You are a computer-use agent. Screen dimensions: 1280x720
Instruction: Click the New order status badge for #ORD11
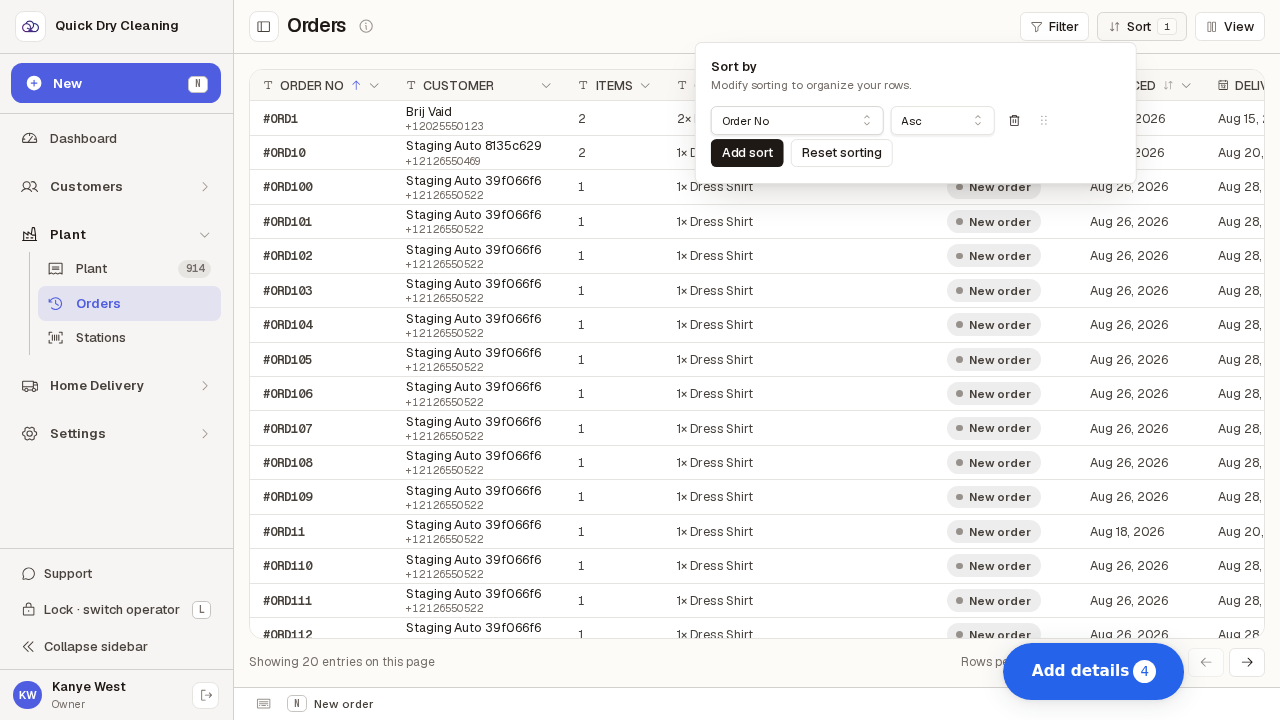coord(994,532)
